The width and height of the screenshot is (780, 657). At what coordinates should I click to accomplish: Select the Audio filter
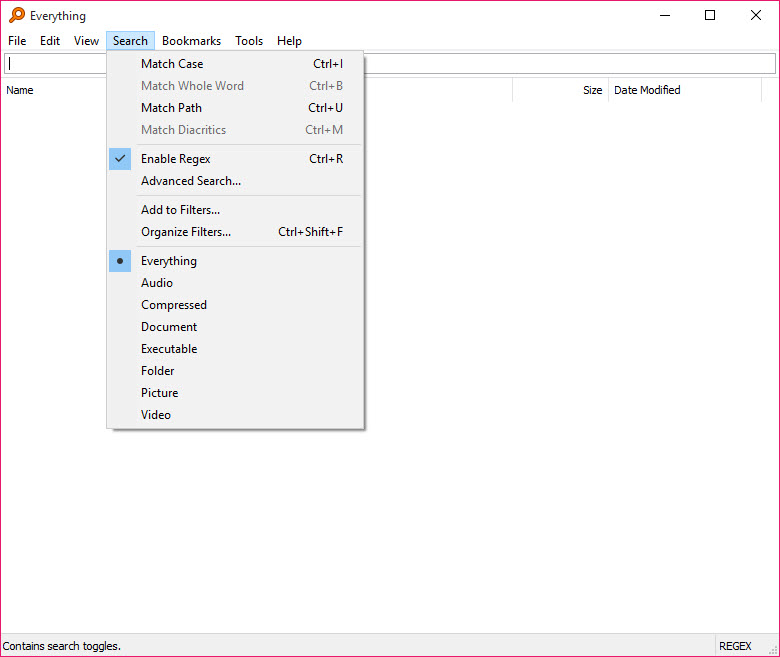[x=235, y=282]
